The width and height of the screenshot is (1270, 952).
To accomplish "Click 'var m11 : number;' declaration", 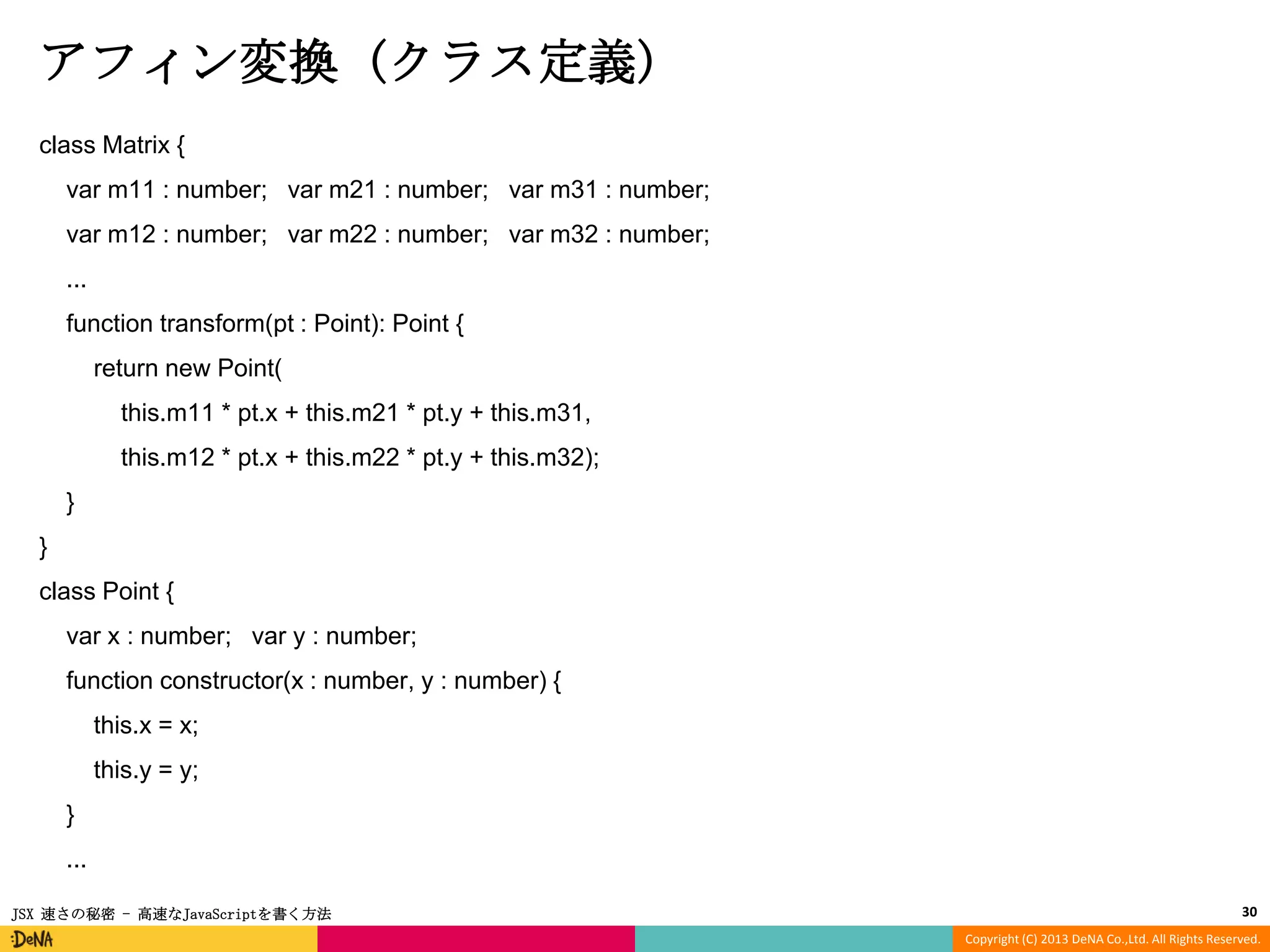I will click(166, 190).
